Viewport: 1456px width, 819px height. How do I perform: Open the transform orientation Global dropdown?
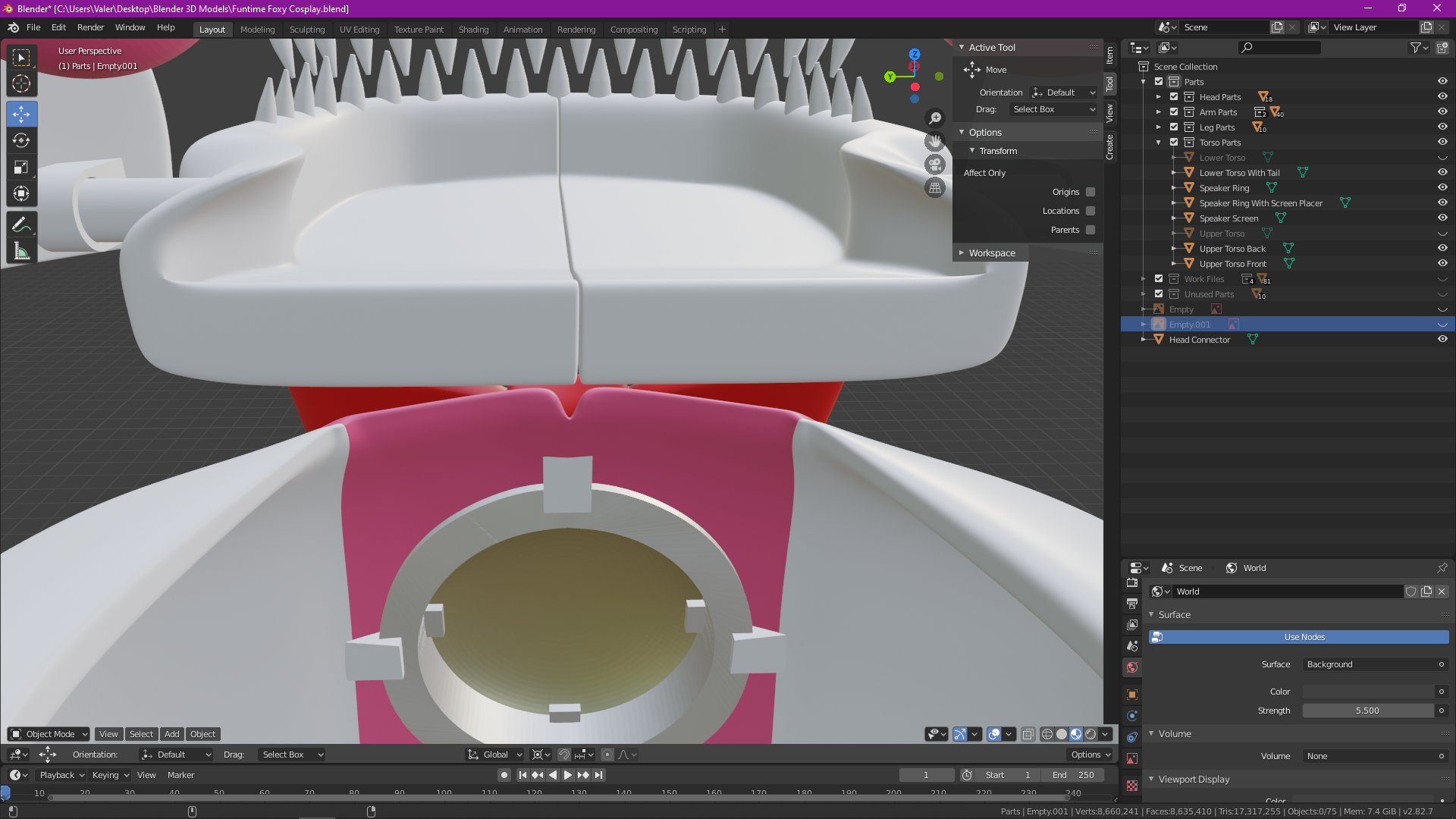(x=494, y=754)
